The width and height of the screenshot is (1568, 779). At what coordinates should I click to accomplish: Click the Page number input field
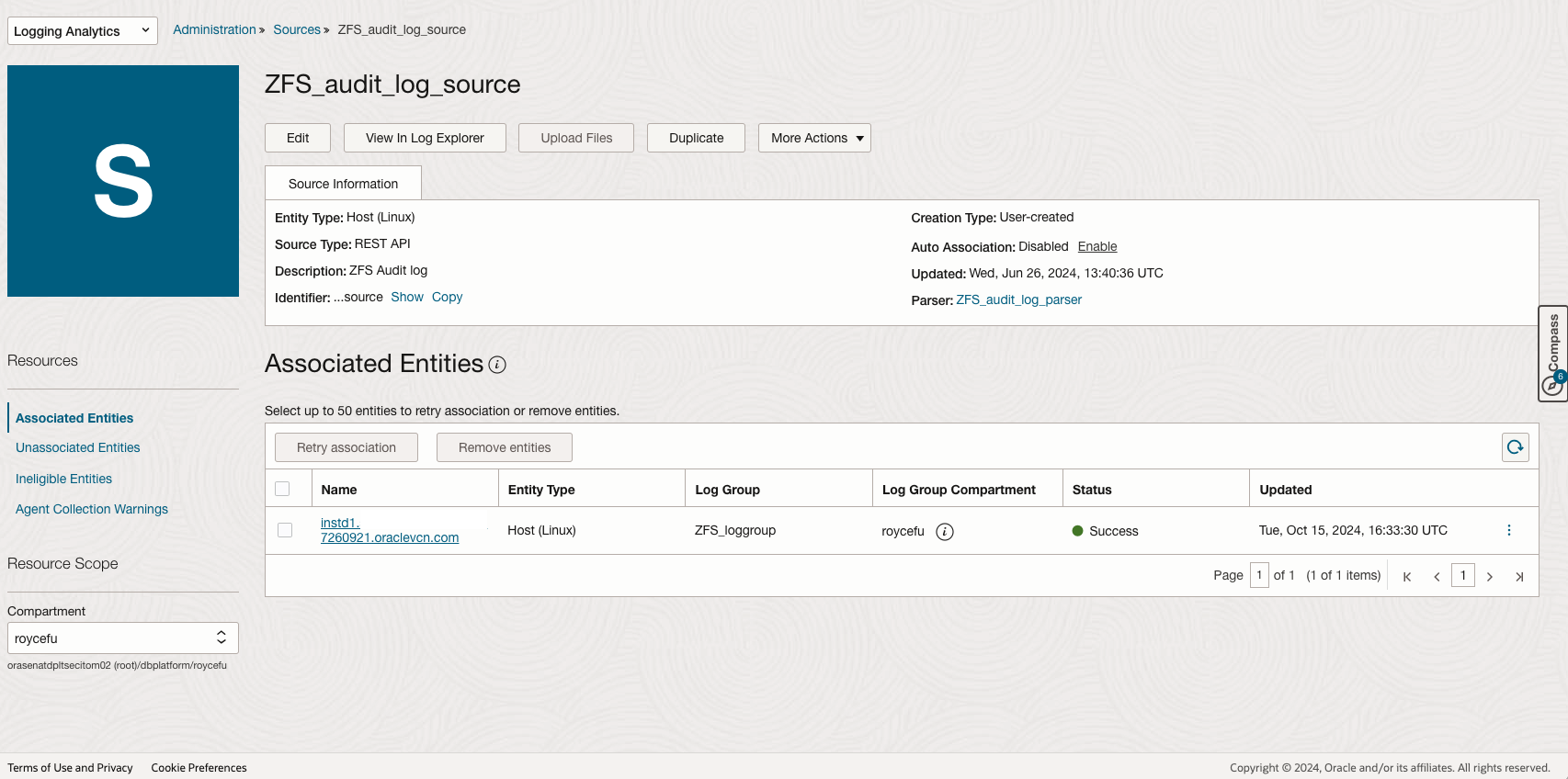[1259, 575]
